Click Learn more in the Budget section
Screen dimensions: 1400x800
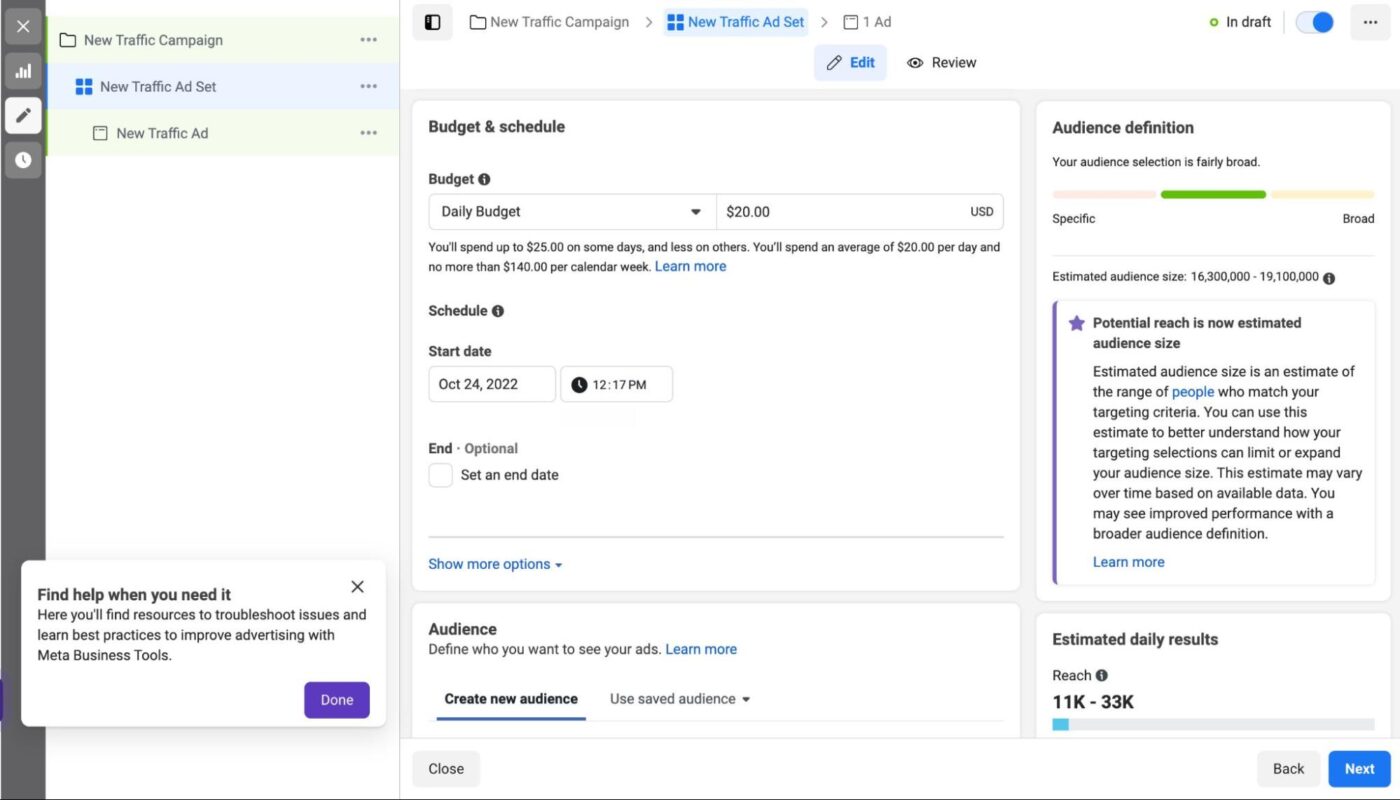coord(690,266)
